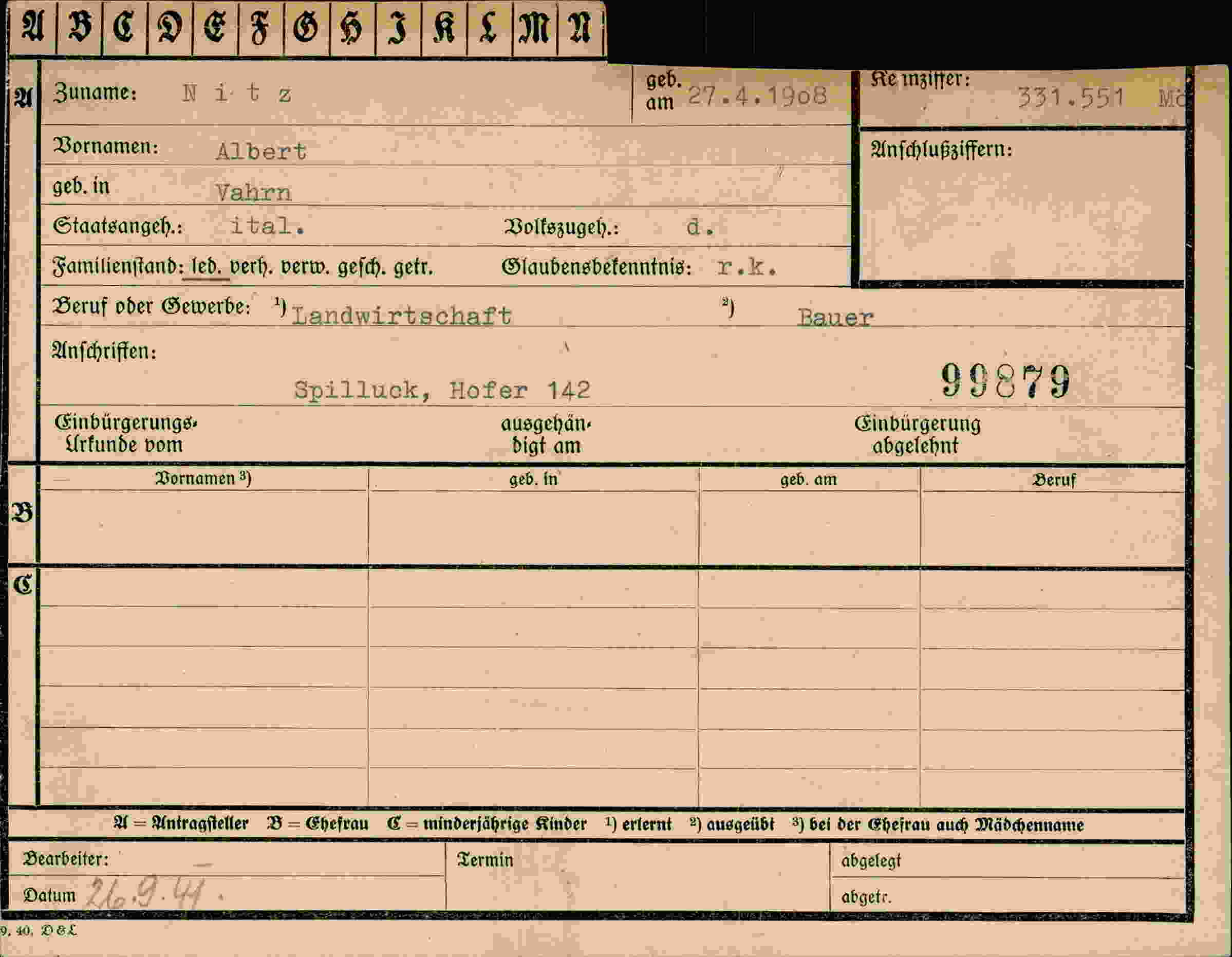1232x957 pixels.
Task: Click the 'geb. in' column header
Action: click(533, 480)
